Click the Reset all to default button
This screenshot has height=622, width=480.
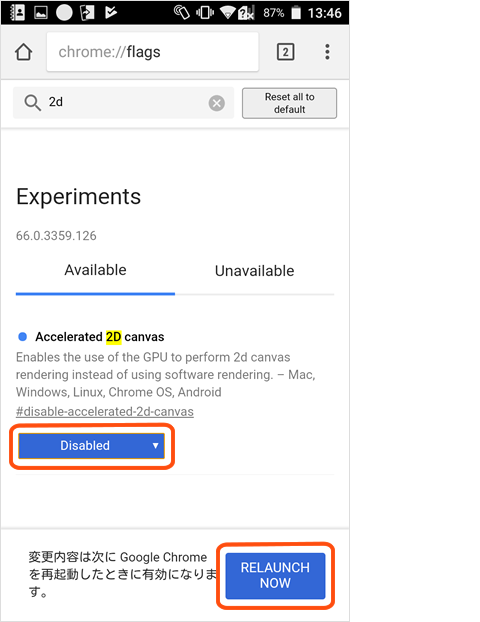click(290, 103)
